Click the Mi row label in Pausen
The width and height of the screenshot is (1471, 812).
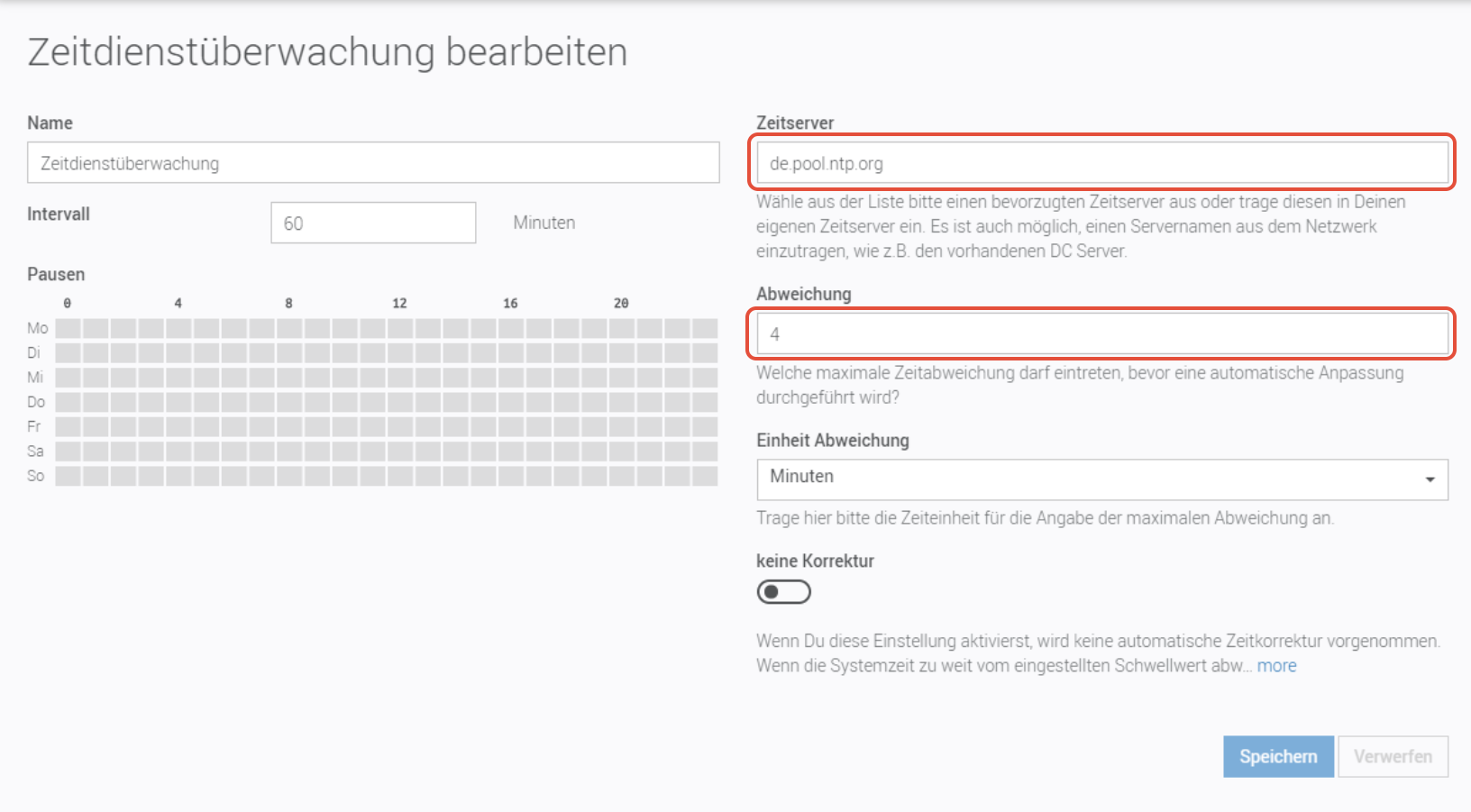click(35, 377)
